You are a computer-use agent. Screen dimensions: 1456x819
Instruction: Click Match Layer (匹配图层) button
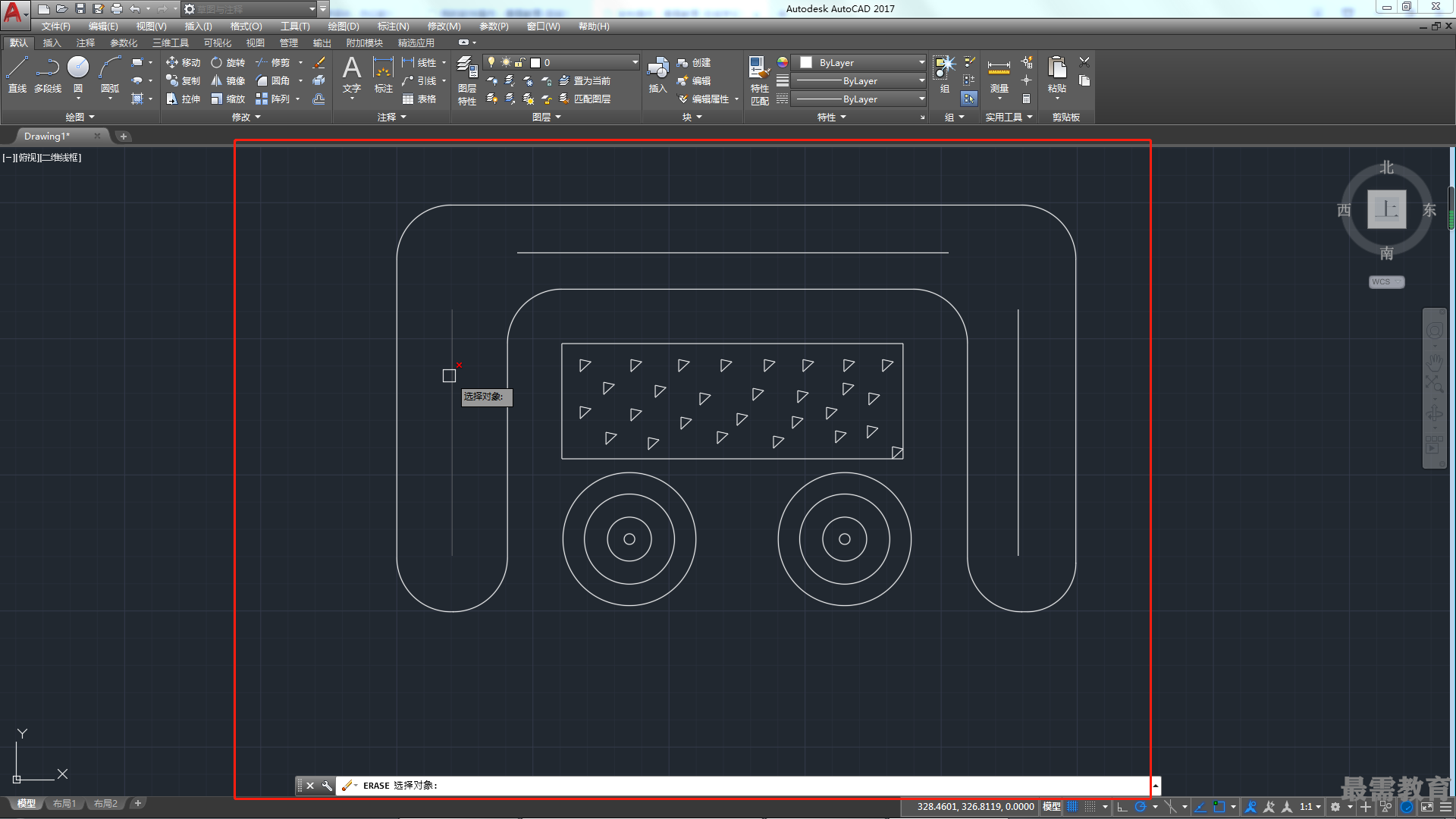[x=585, y=99]
